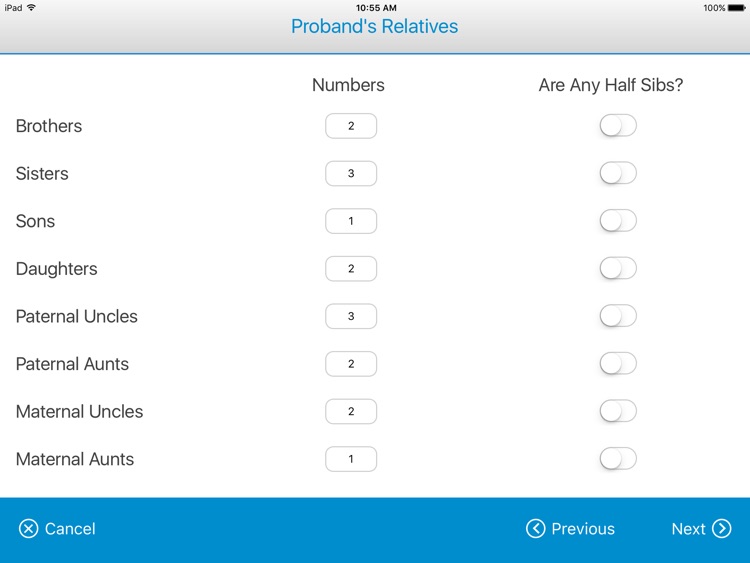Tap the Next right-arrow circle icon

[721, 529]
